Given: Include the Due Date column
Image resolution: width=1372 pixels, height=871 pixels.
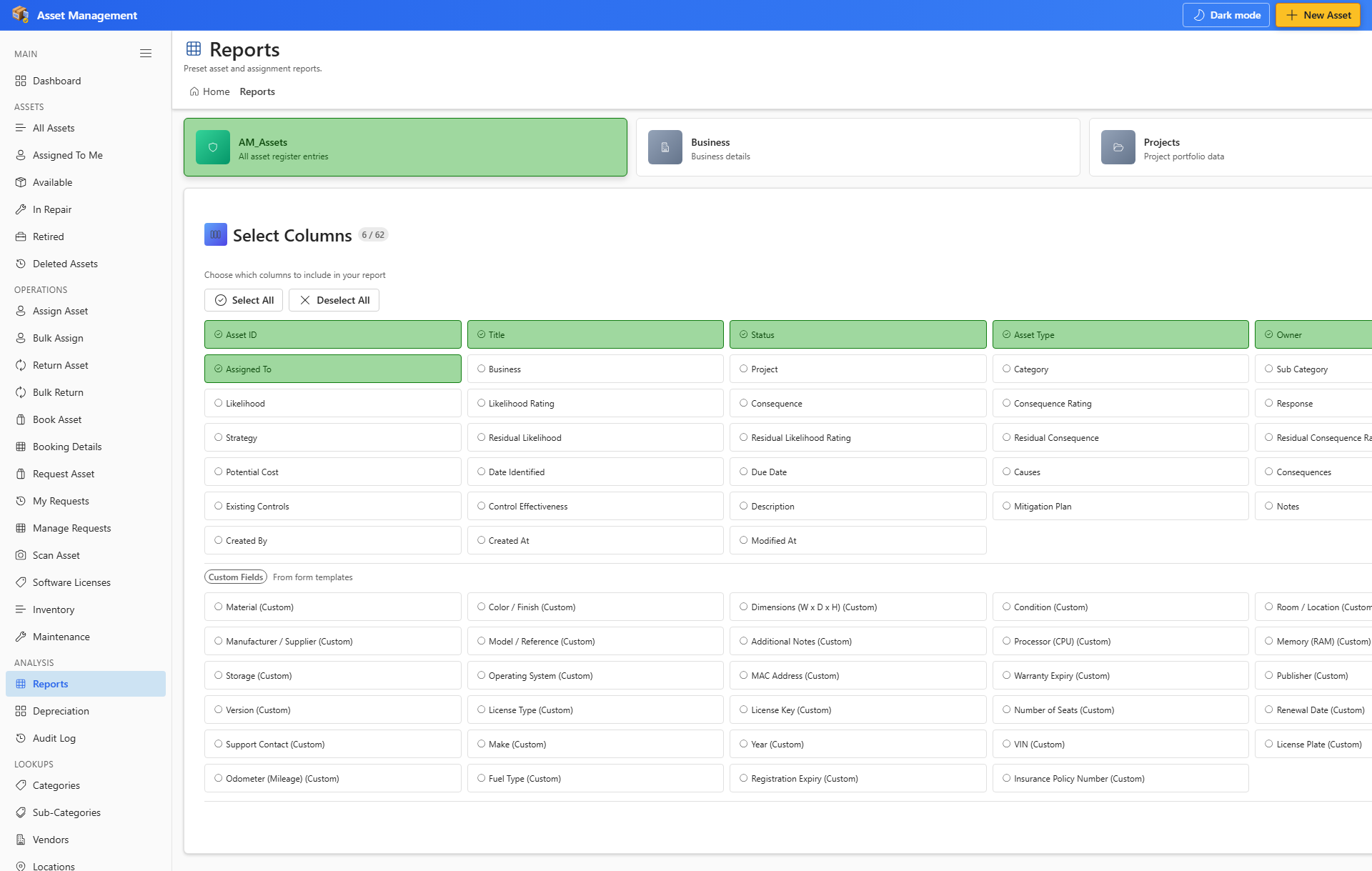Looking at the screenshot, I should point(858,472).
